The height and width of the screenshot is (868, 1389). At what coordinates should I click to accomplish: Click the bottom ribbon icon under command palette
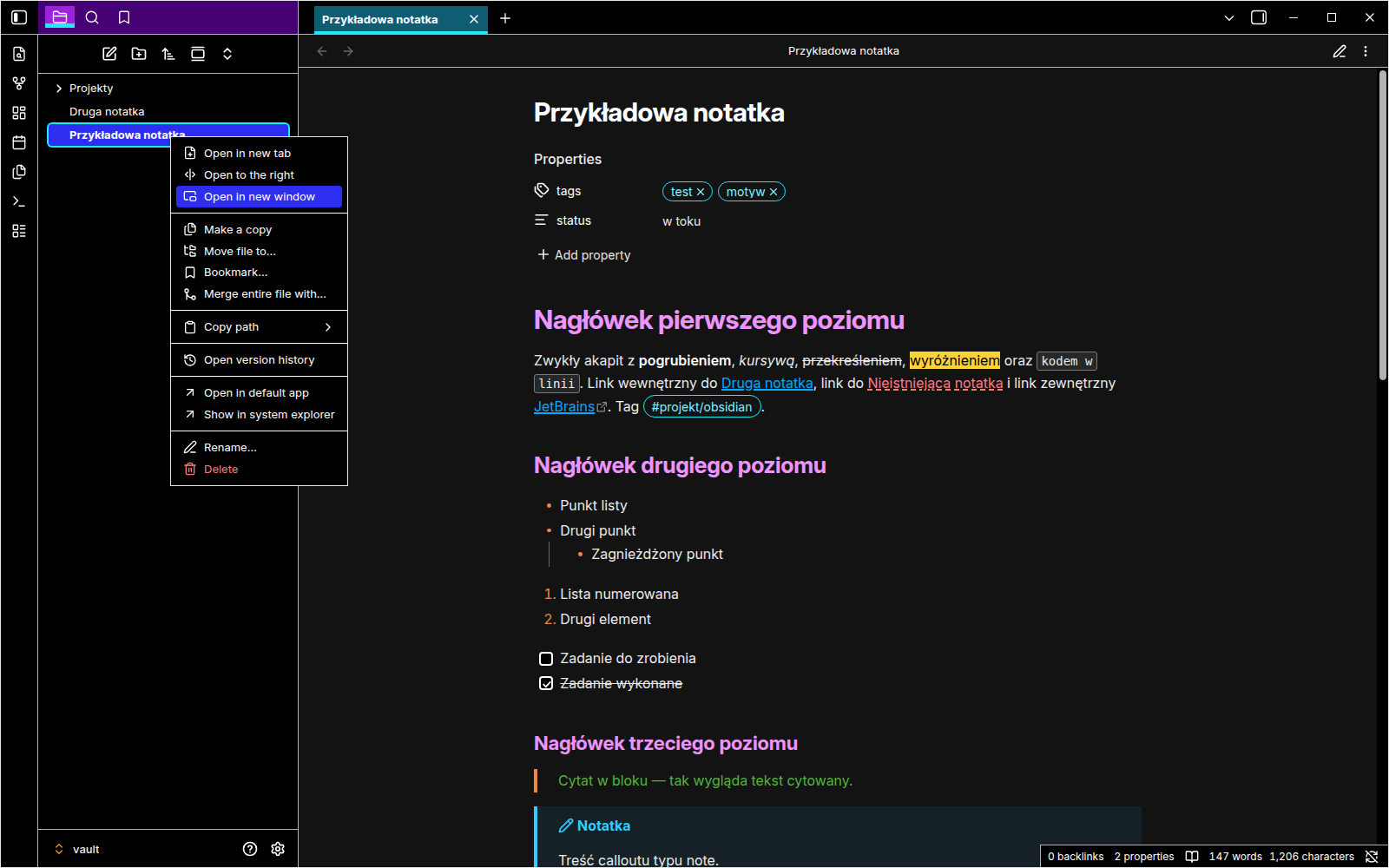(19, 231)
